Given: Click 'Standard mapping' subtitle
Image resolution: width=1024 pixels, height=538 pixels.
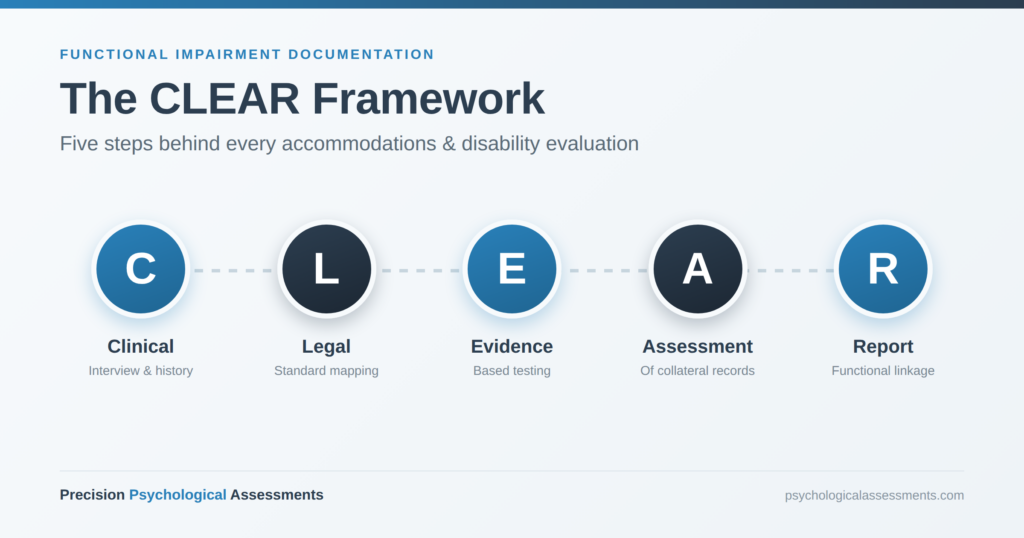Looking at the screenshot, I should pyautogui.click(x=327, y=371).
